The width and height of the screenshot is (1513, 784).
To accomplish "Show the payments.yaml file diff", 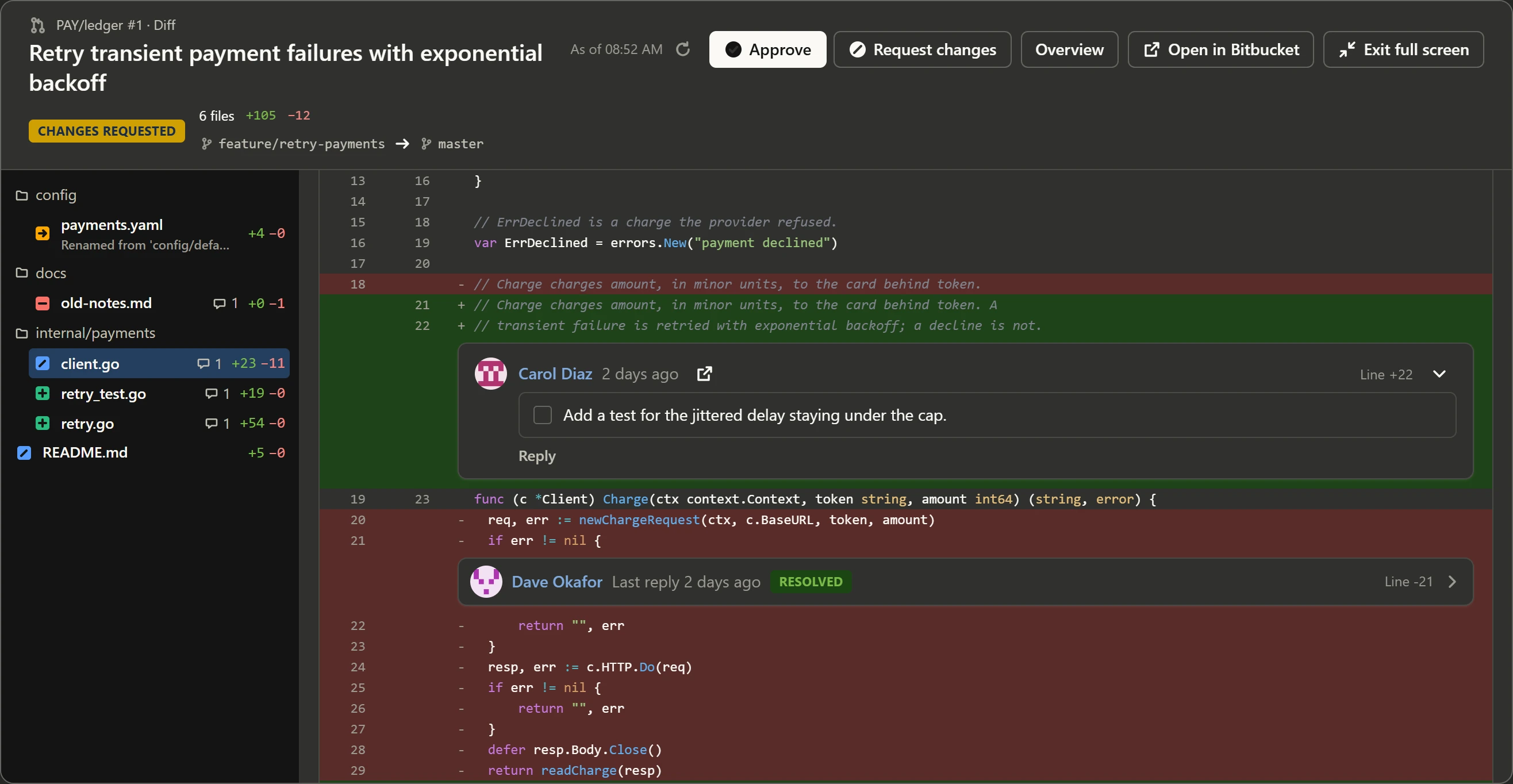I will click(159, 233).
